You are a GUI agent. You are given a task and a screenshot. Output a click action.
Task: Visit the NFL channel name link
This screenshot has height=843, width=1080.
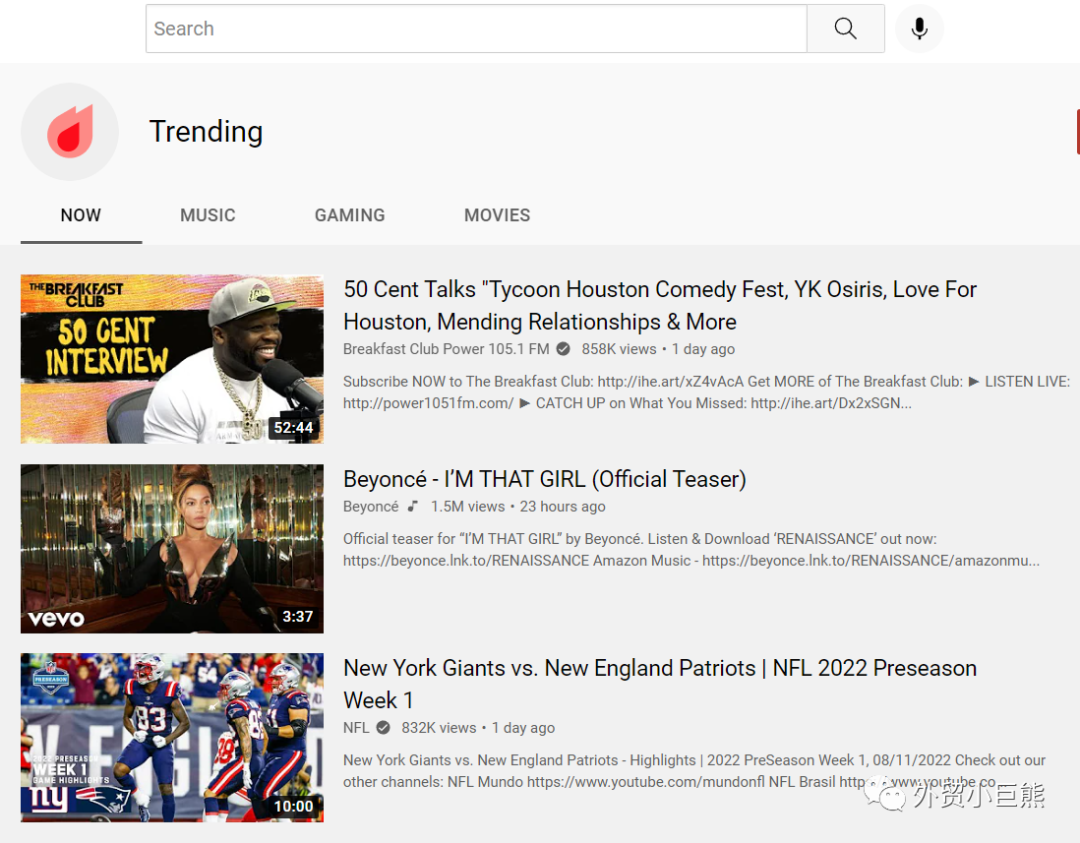click(356, 727)
